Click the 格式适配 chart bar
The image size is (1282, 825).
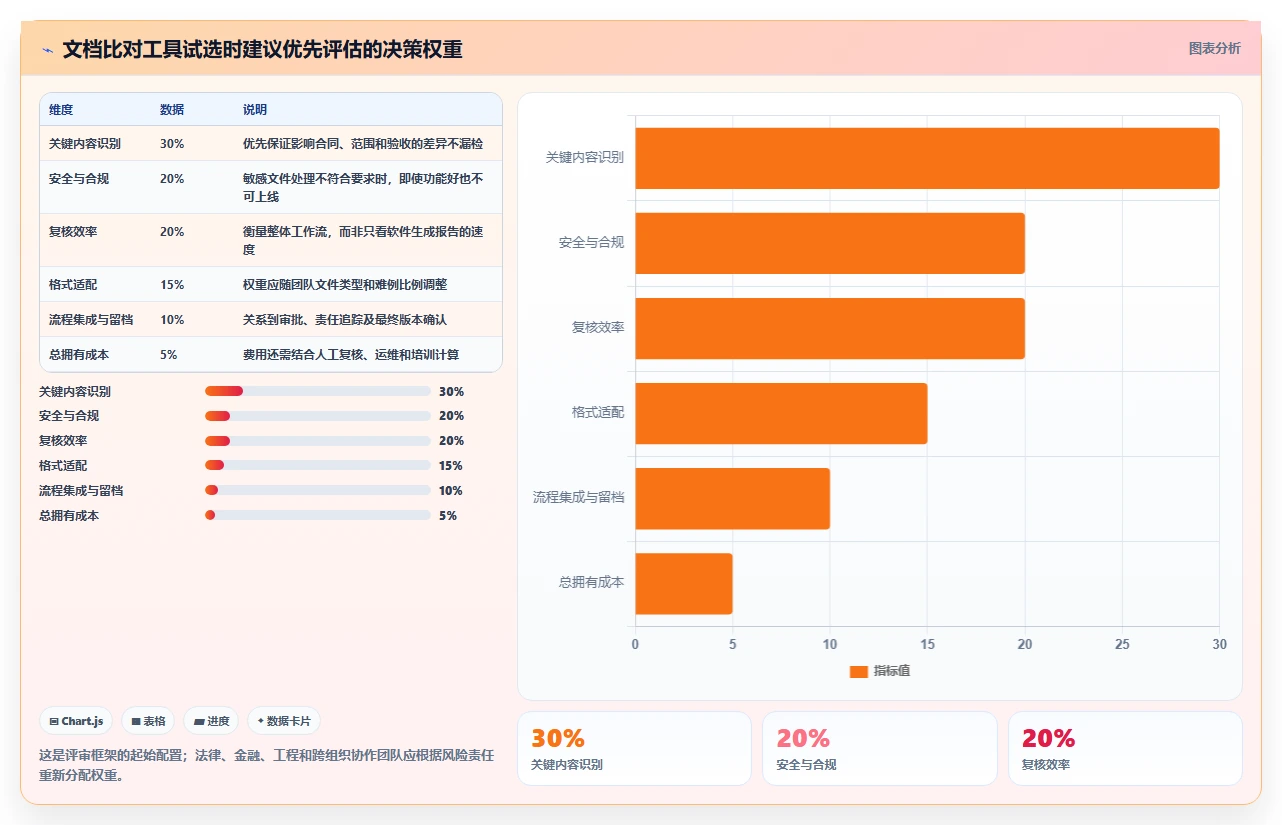point(781,413)
